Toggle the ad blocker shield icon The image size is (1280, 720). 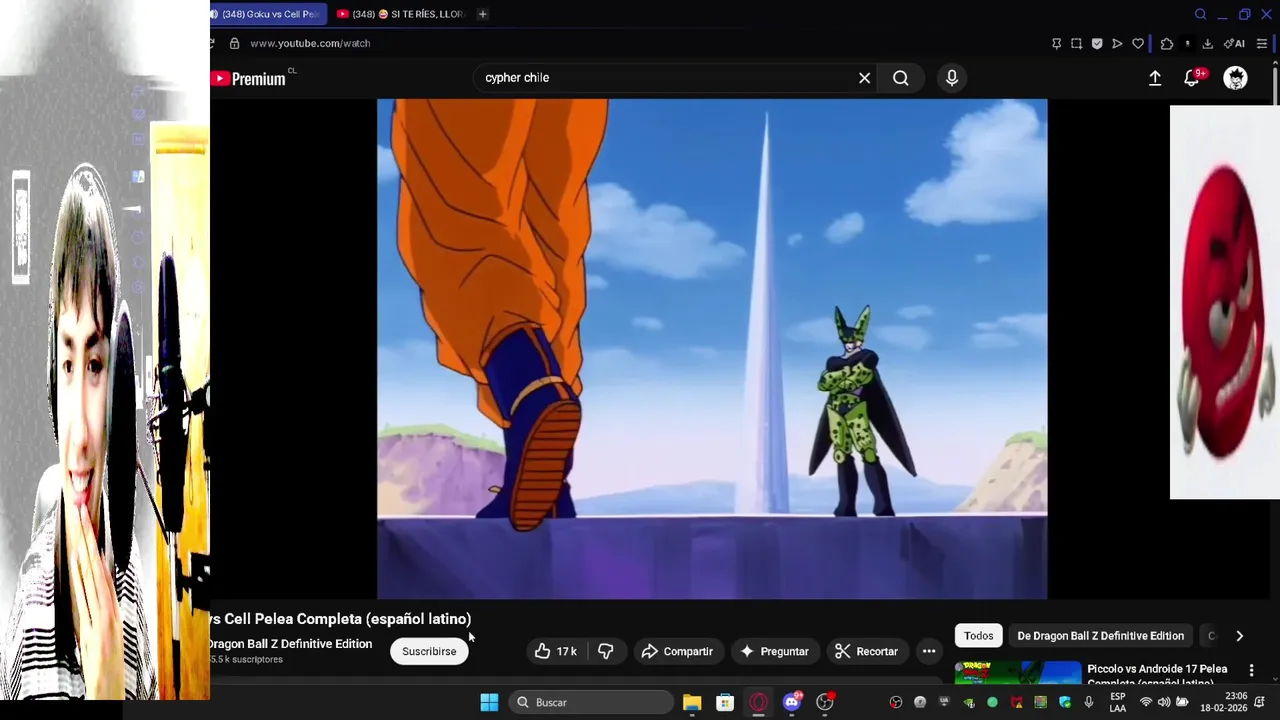(1097, 44)
